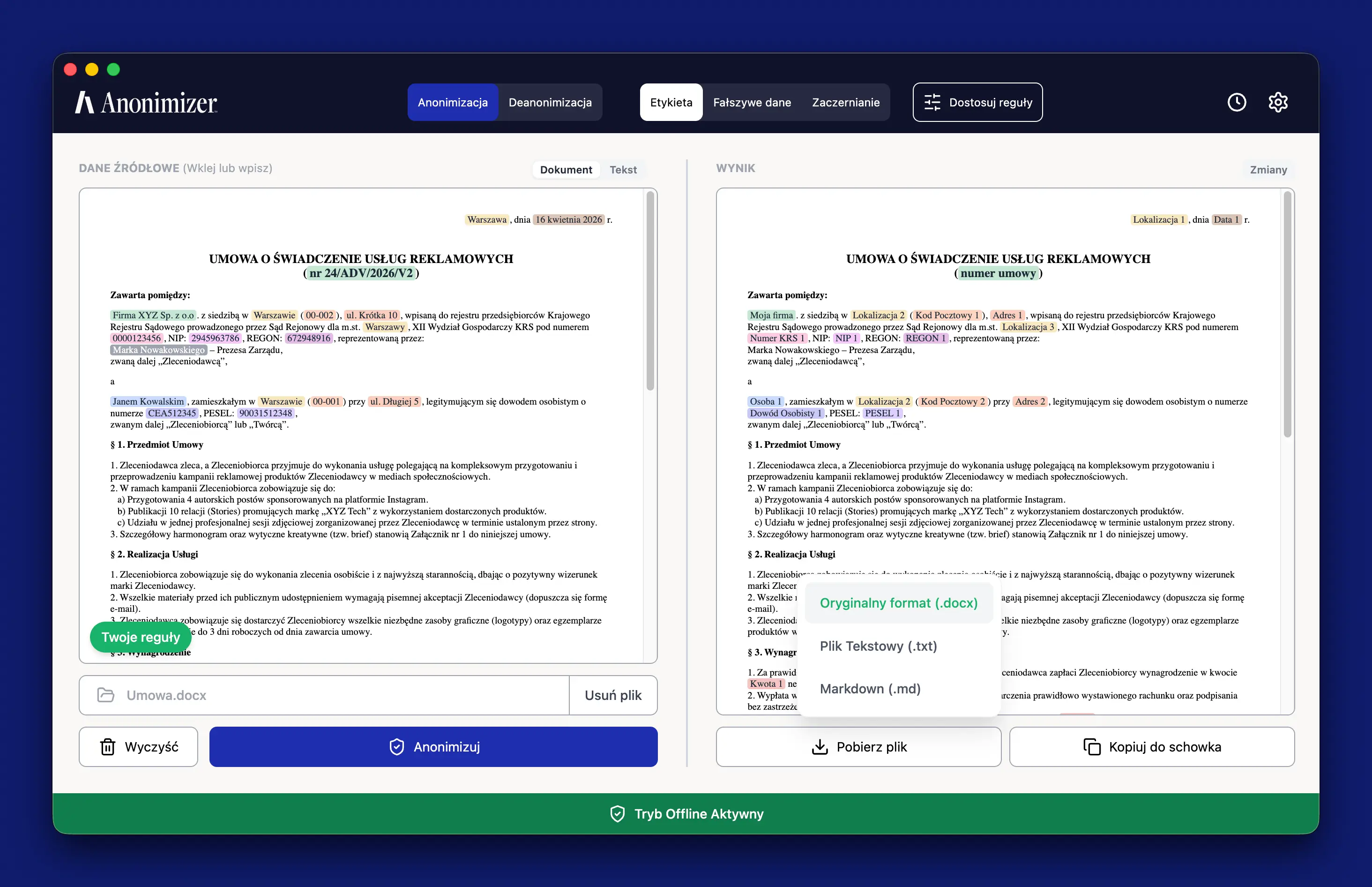The width and height of the screenshot is (1372, 887).
Task: Click the 'Moja firma' label in result
Action: (771, 316)
